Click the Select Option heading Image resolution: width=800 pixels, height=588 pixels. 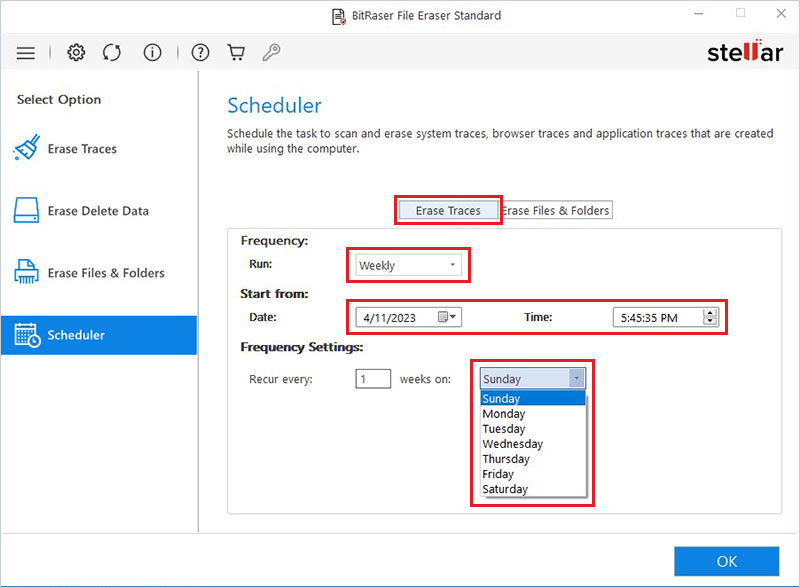click(59, 100)
